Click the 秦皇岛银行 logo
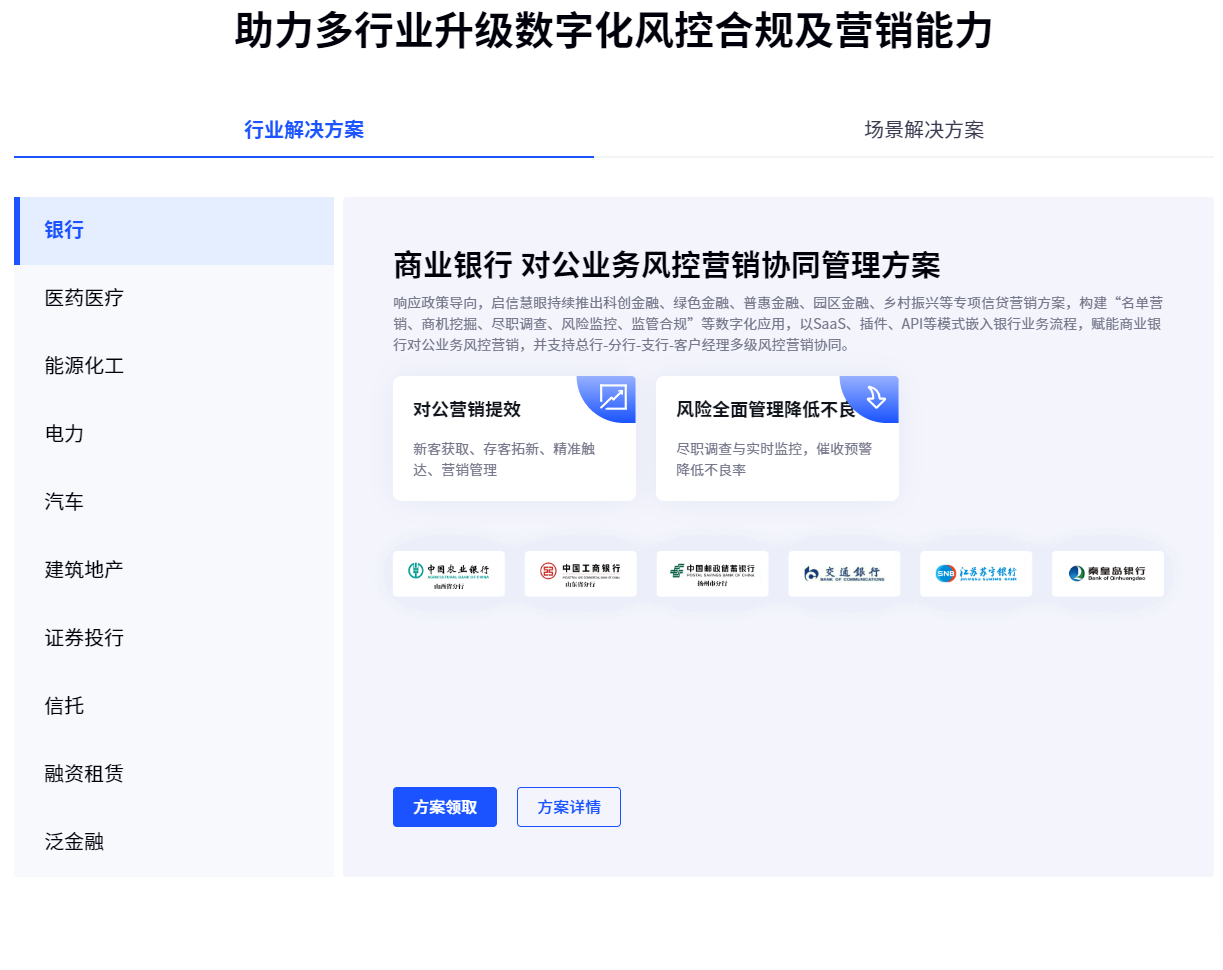1223x970 pixels. (x=1108, y=574)
